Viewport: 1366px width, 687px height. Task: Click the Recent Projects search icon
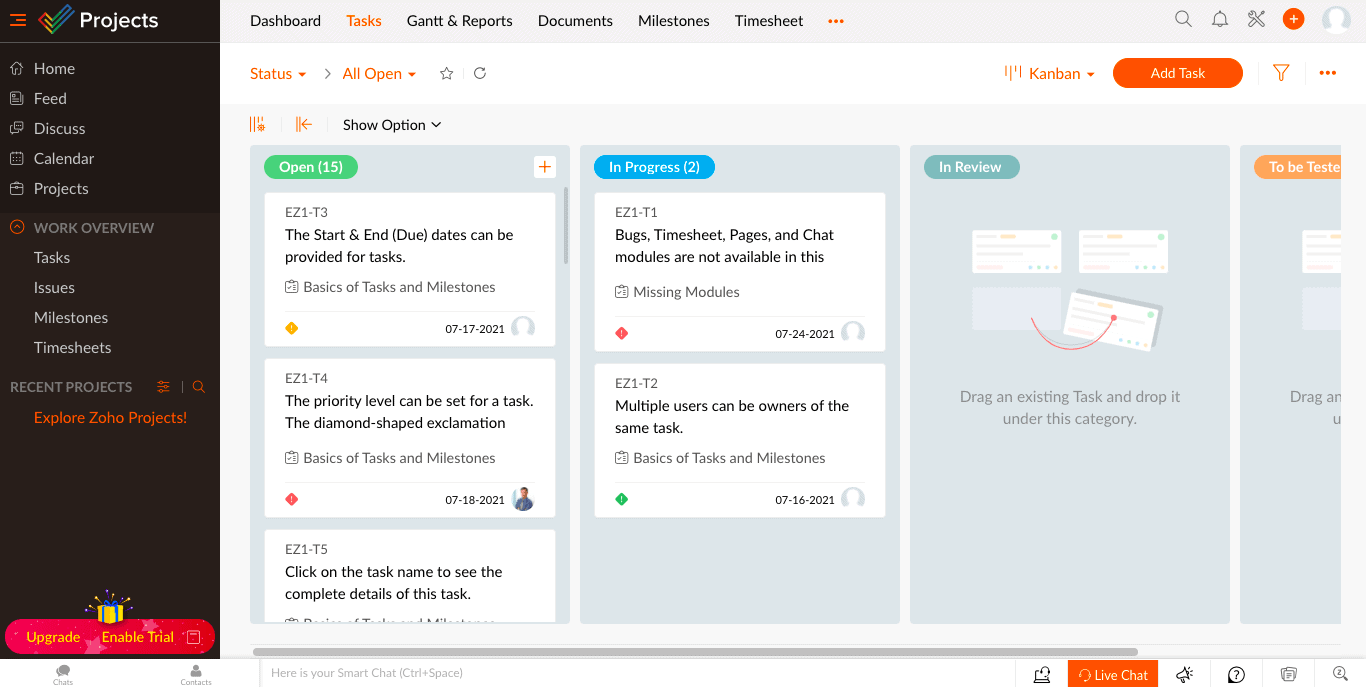(199, 387)
